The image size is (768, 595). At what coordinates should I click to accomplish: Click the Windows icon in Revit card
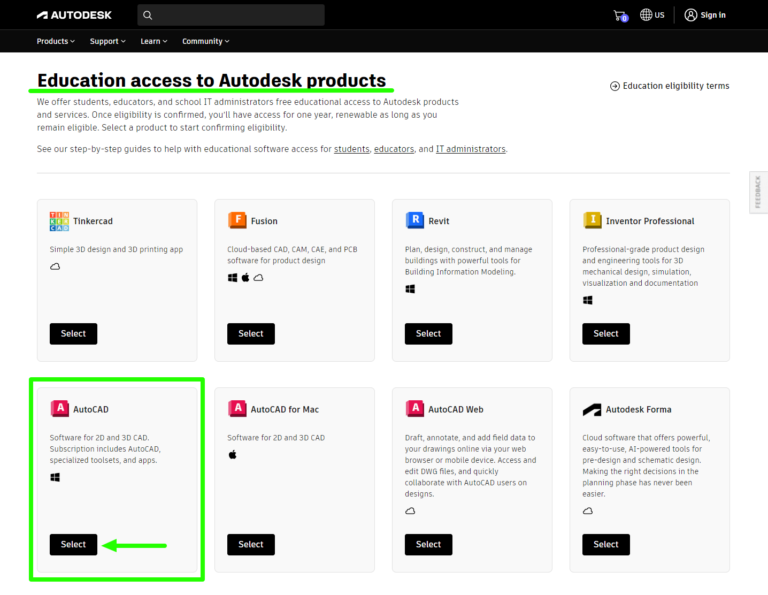click(410, 289)
